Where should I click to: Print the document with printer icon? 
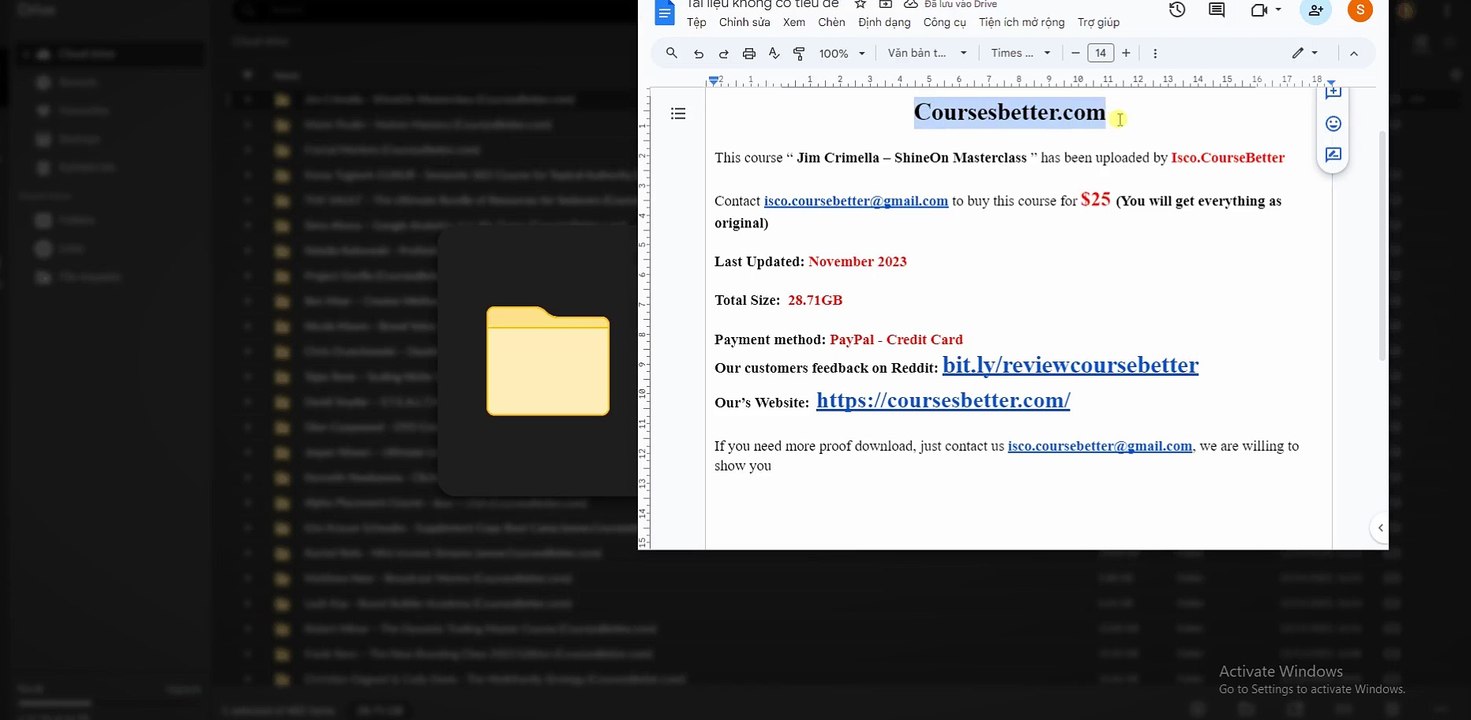(x=749, y=53)
